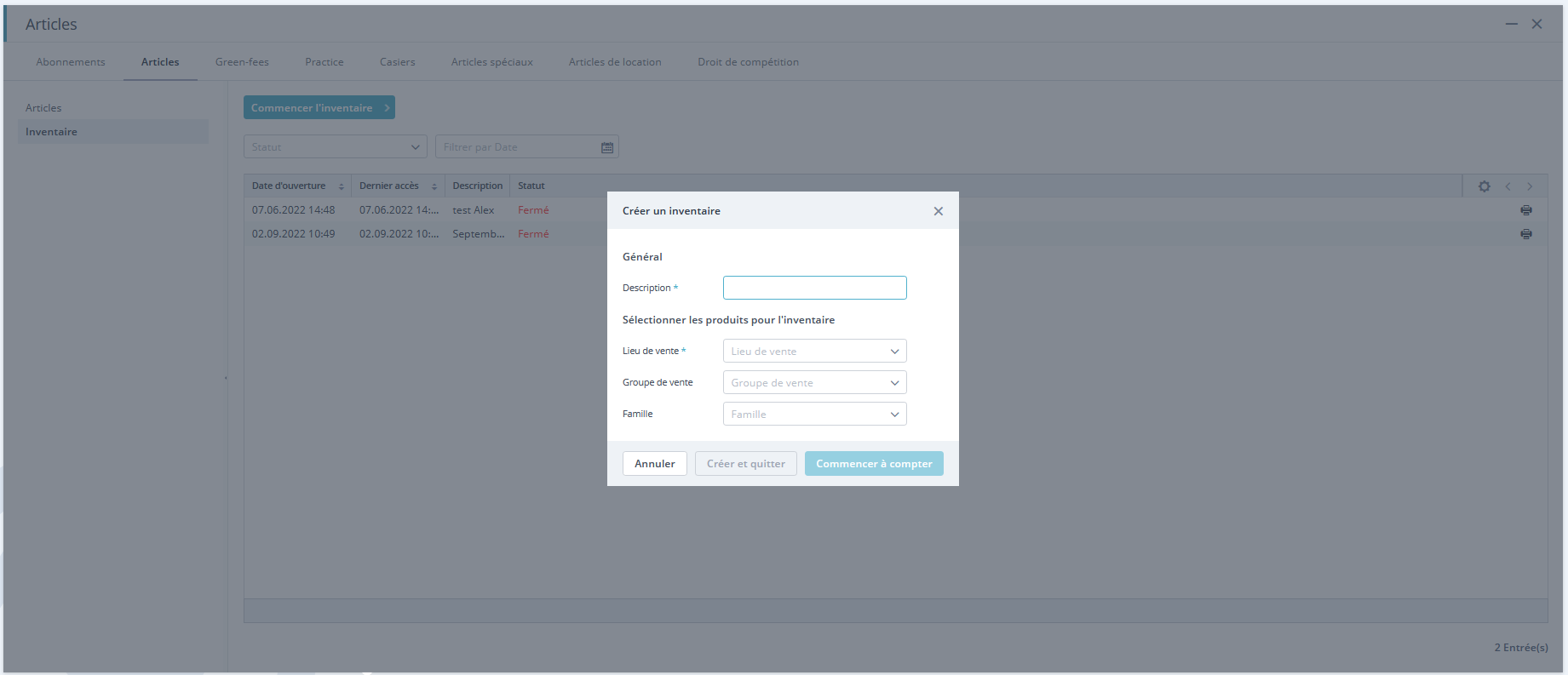
Task: Sort by Dernier accès column
Action: (398, 186)
